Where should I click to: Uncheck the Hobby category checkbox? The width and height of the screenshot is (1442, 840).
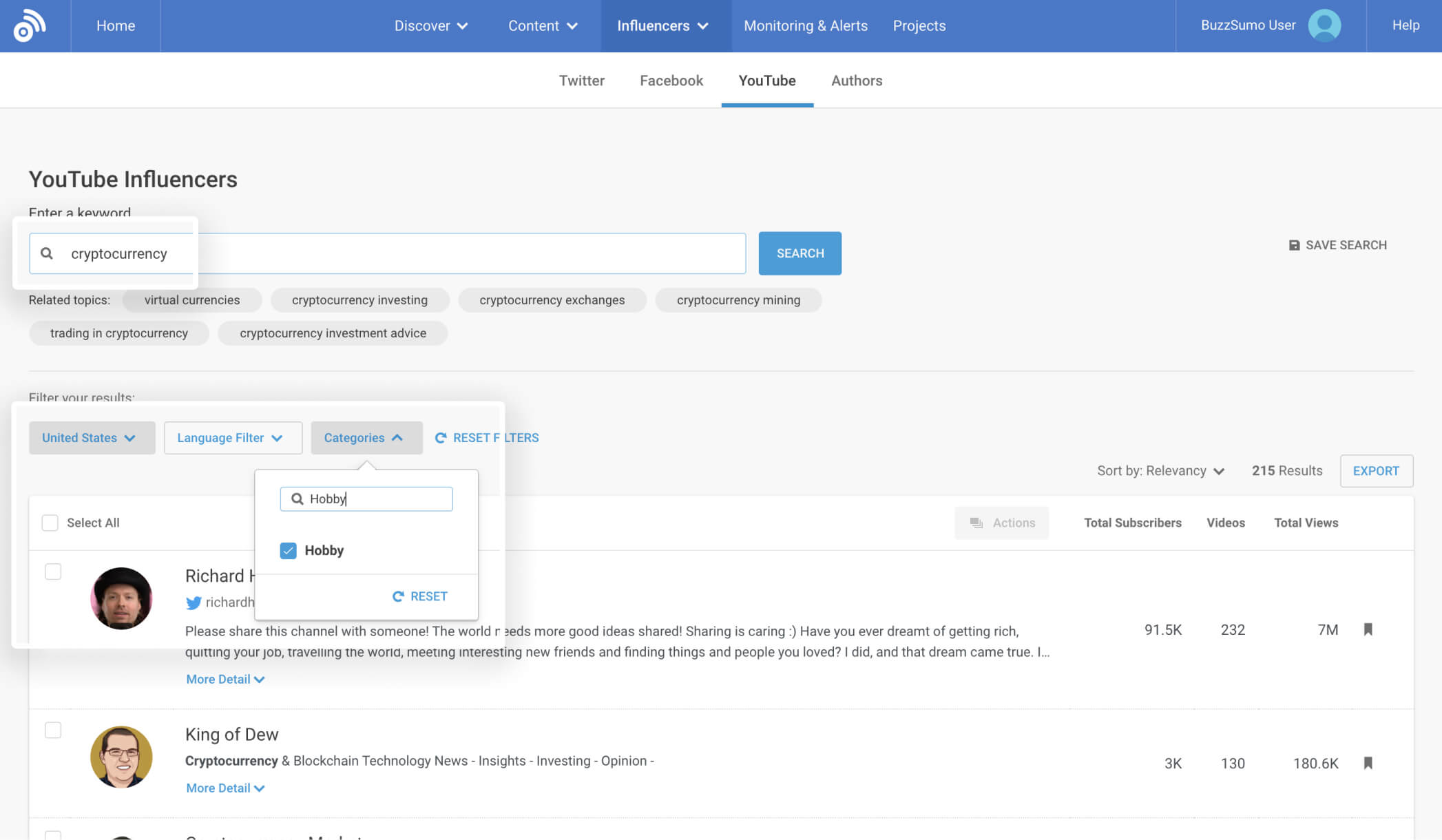tap(289, 550)
